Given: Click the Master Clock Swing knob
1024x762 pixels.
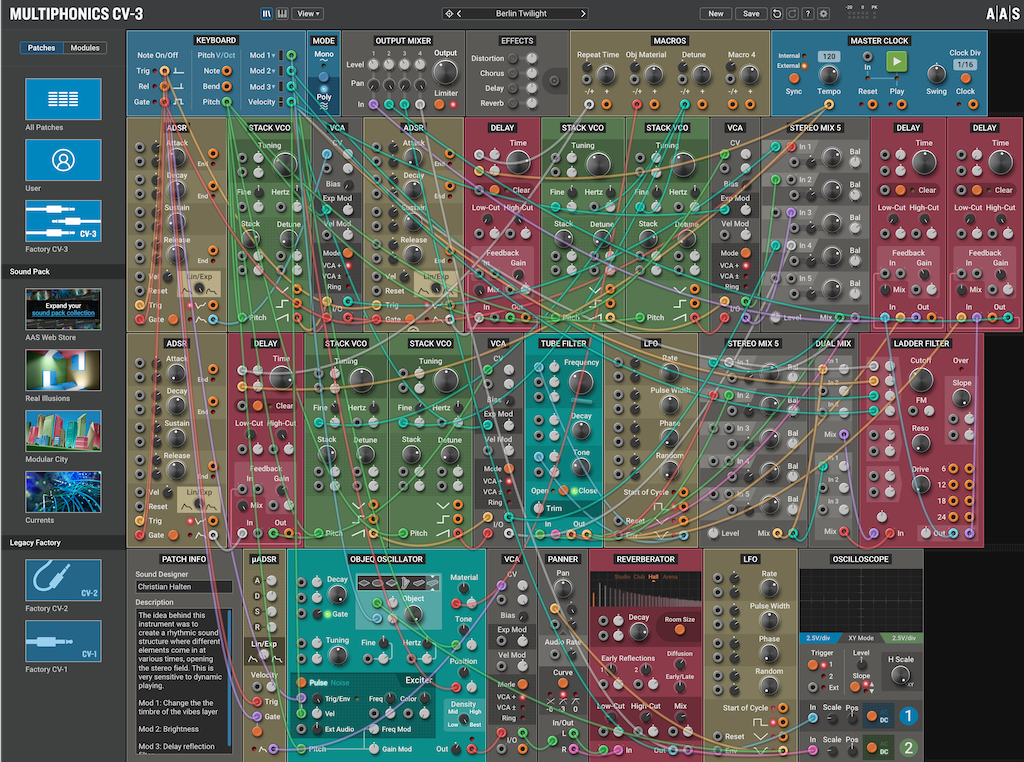Looking at the screenshot, I should coord(936,74).
